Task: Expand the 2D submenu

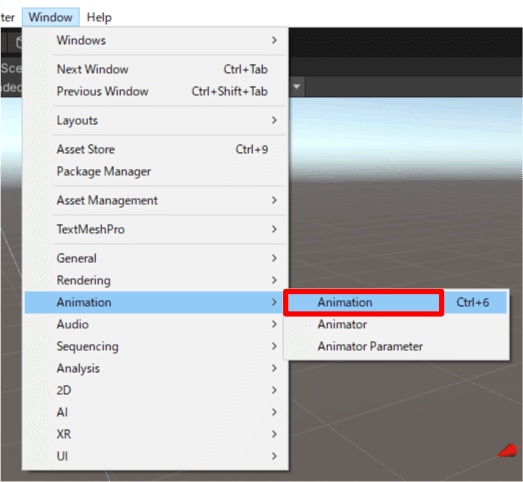Action: coord(155,390)
